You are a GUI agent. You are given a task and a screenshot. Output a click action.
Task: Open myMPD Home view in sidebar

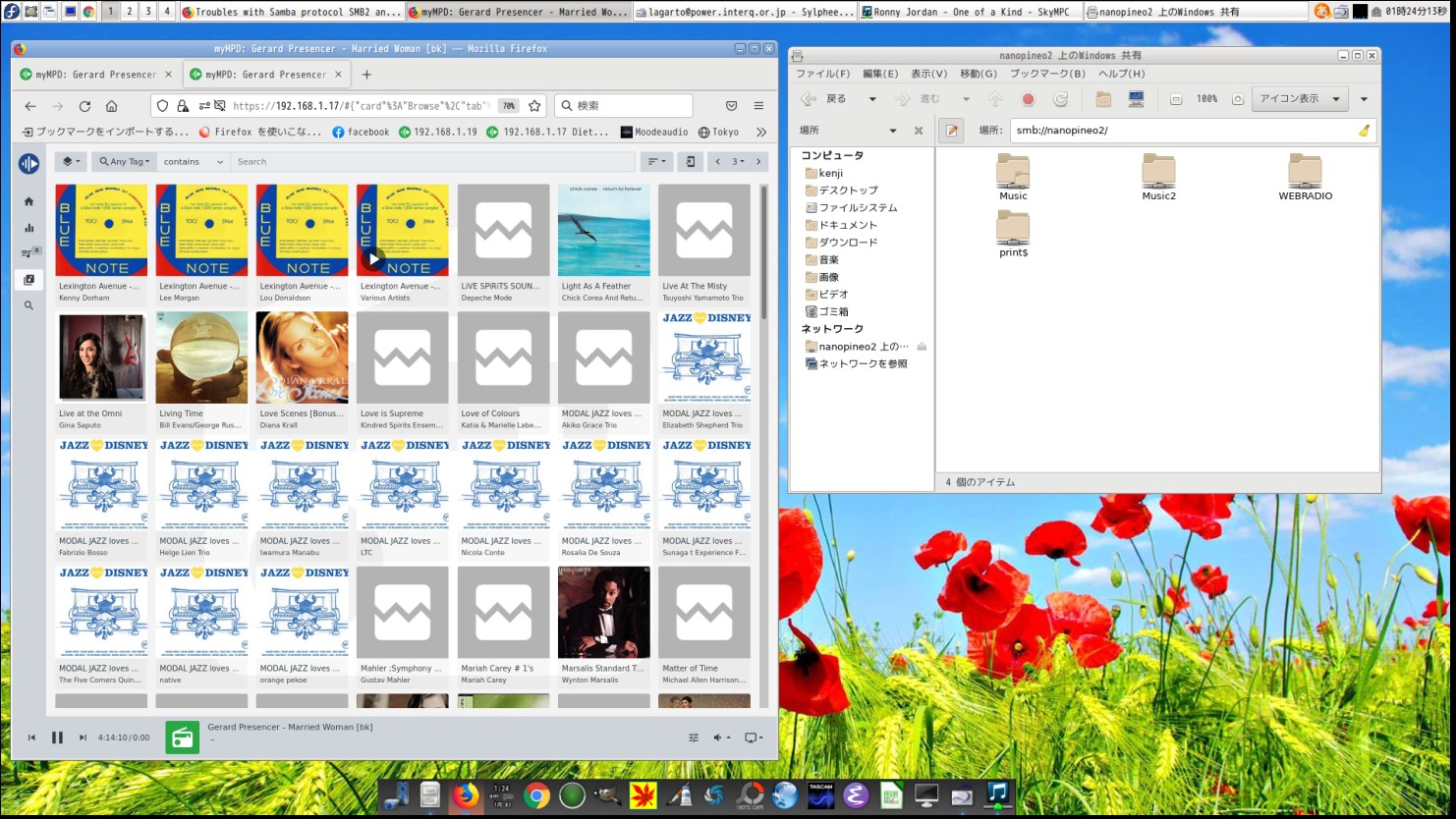click(x=28, y=201)
